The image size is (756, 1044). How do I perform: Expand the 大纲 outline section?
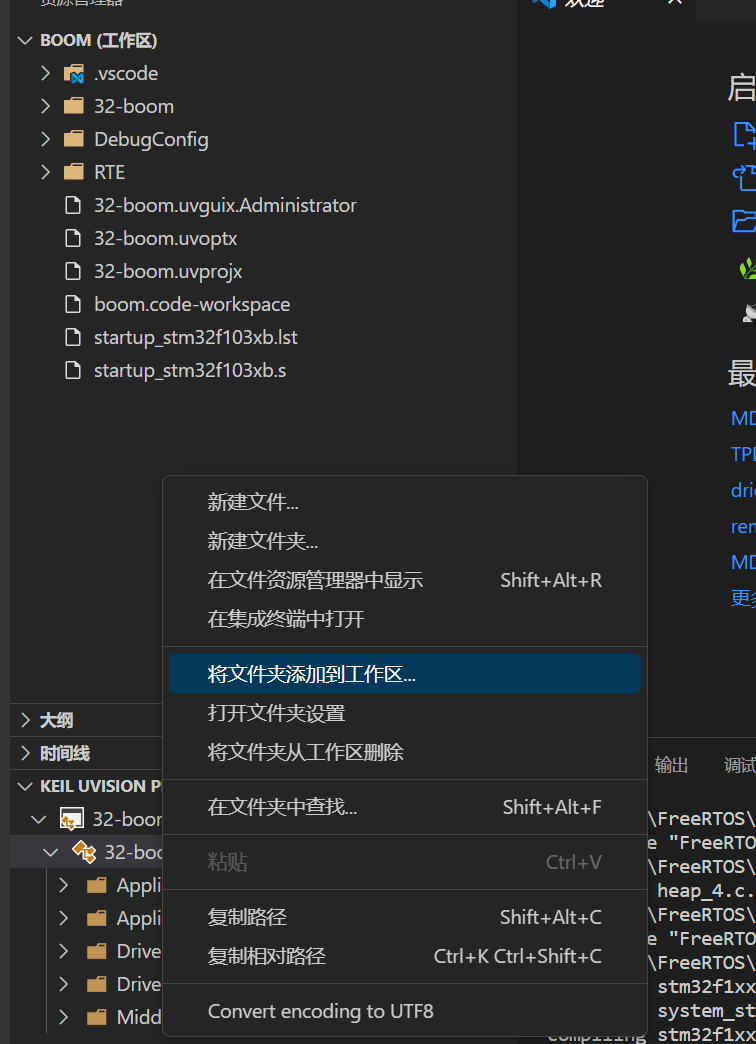(25, 720)
